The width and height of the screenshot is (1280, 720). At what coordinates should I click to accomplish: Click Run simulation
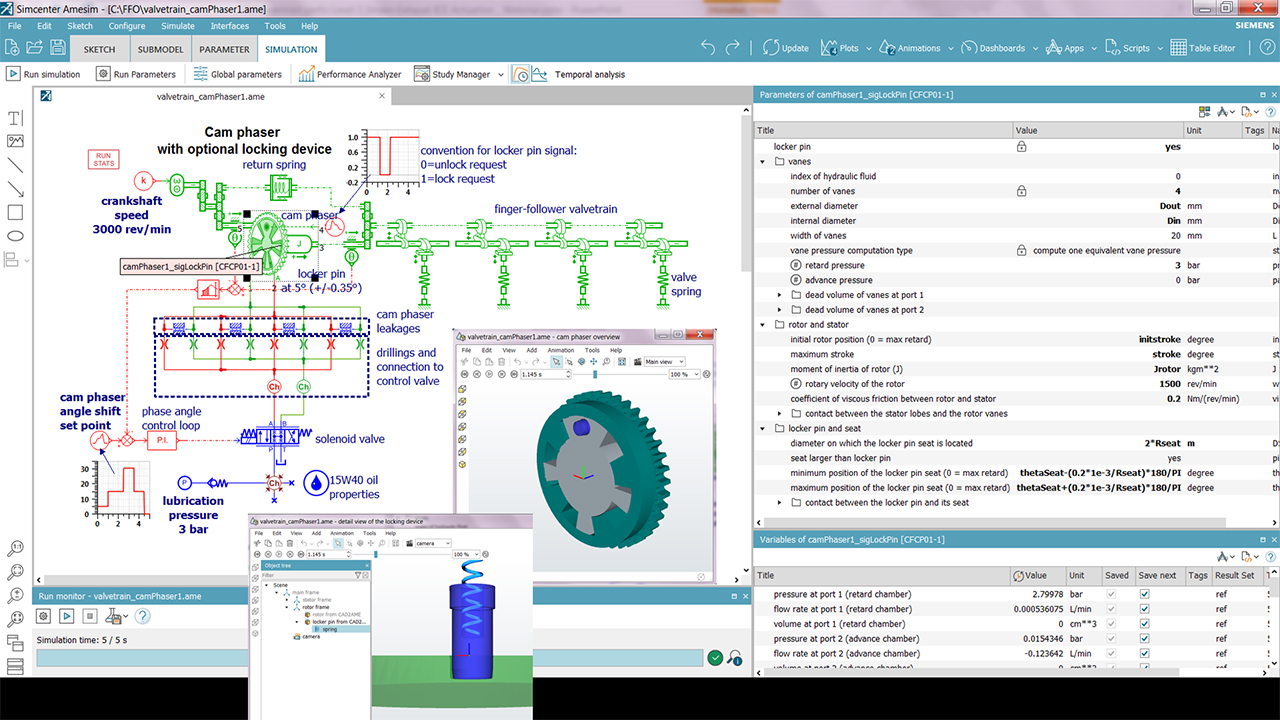43,74
